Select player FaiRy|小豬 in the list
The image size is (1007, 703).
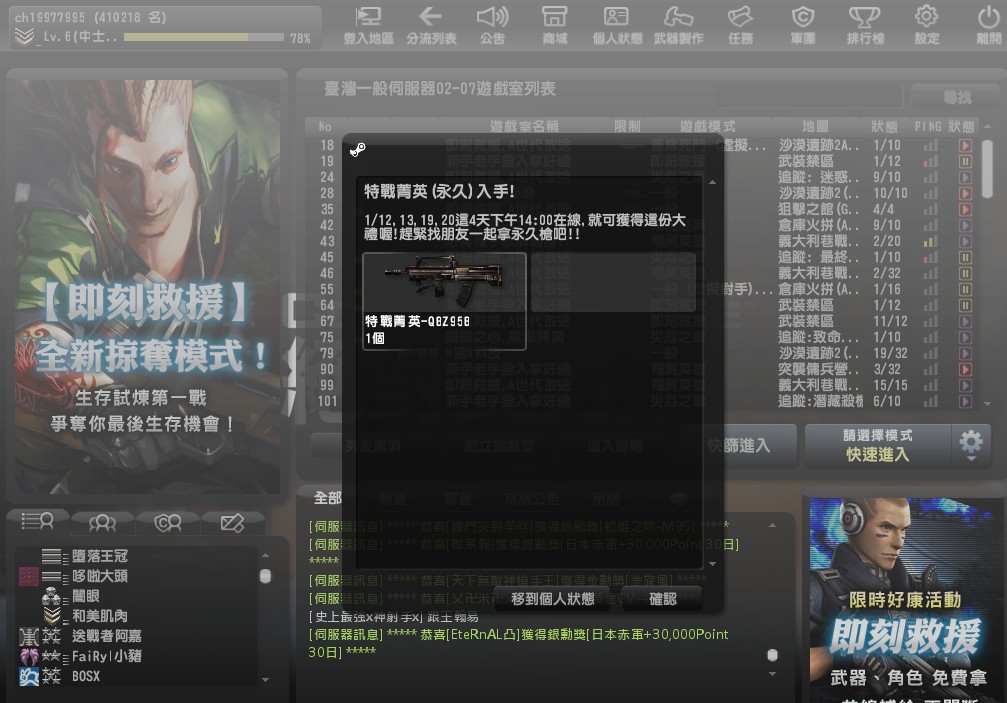coord(107,656)
